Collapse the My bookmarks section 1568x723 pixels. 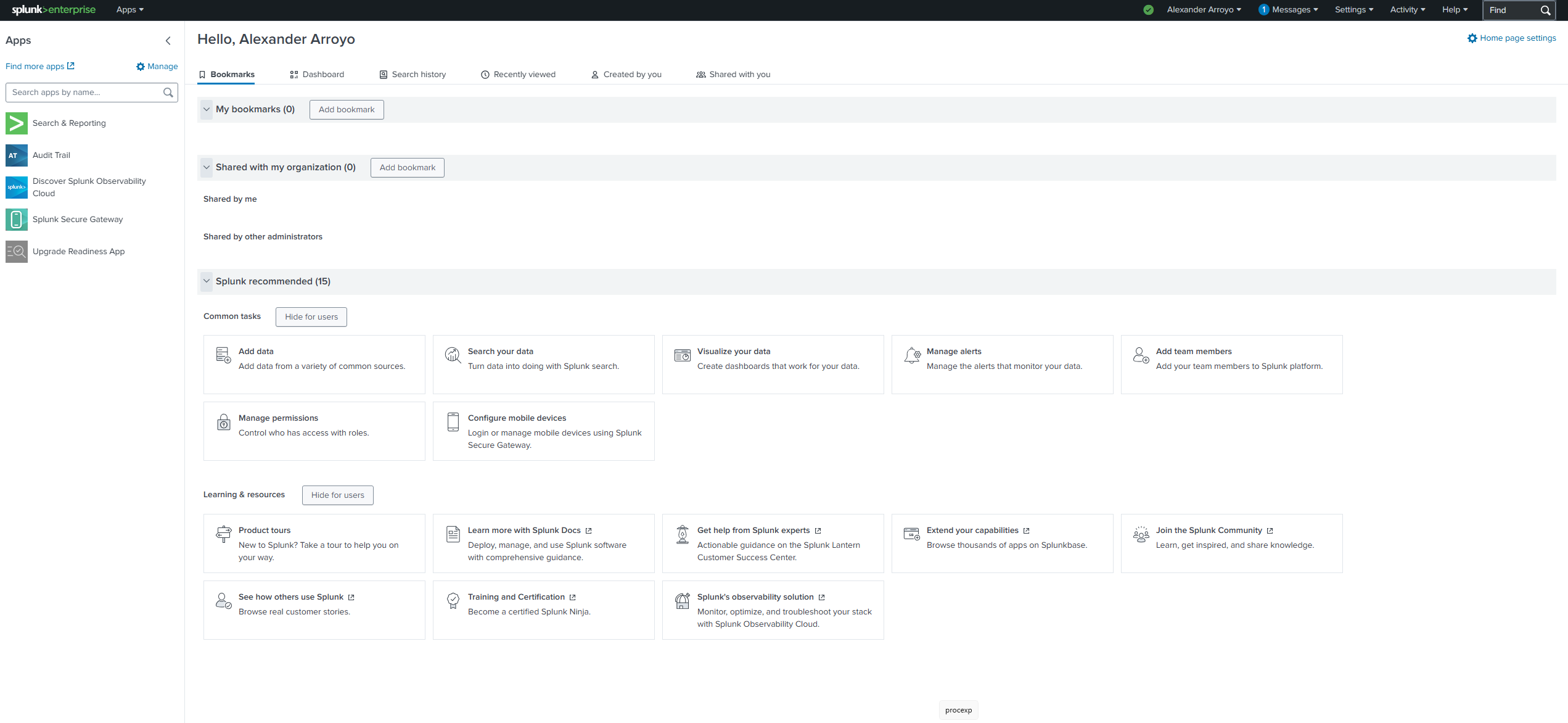(x=207, y=110)
